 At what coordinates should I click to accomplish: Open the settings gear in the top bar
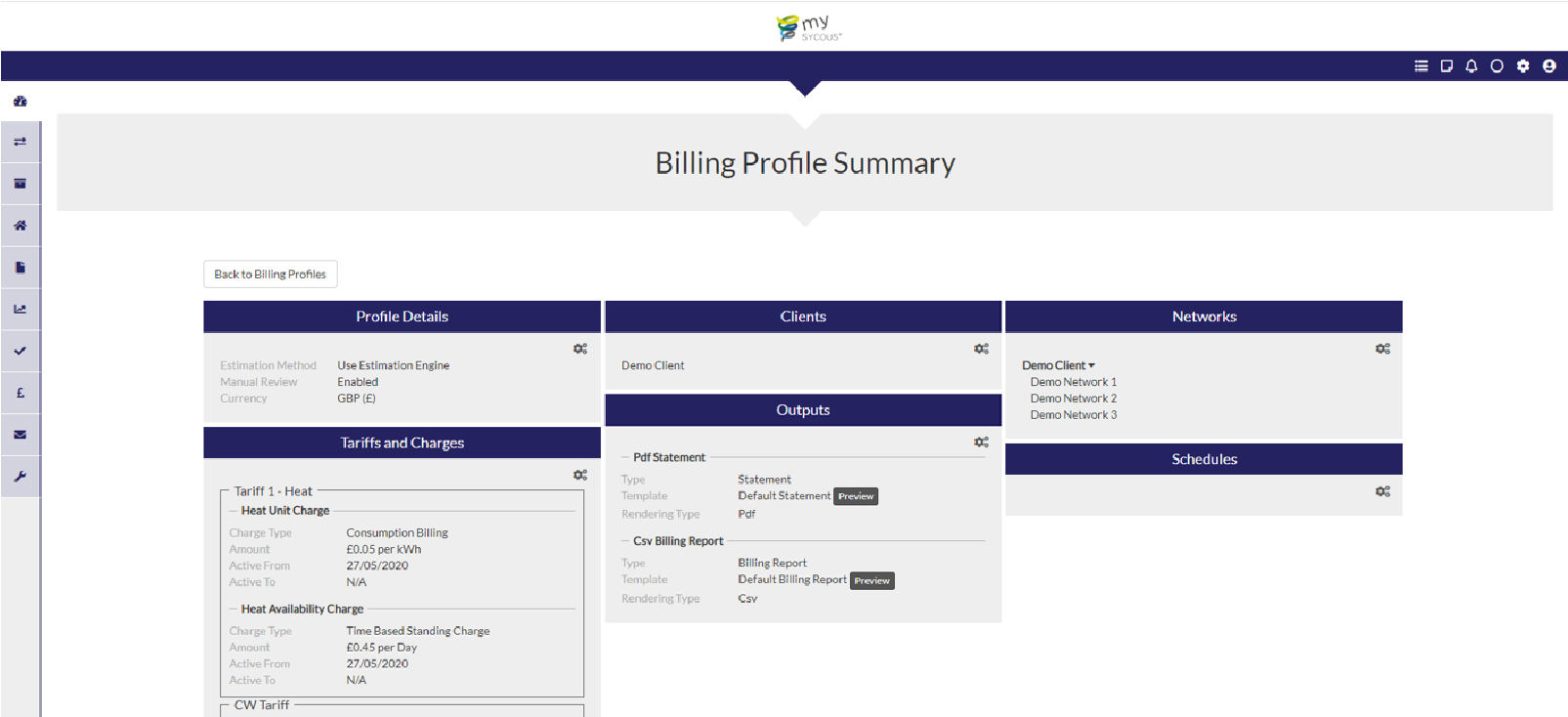(1523, 66)
